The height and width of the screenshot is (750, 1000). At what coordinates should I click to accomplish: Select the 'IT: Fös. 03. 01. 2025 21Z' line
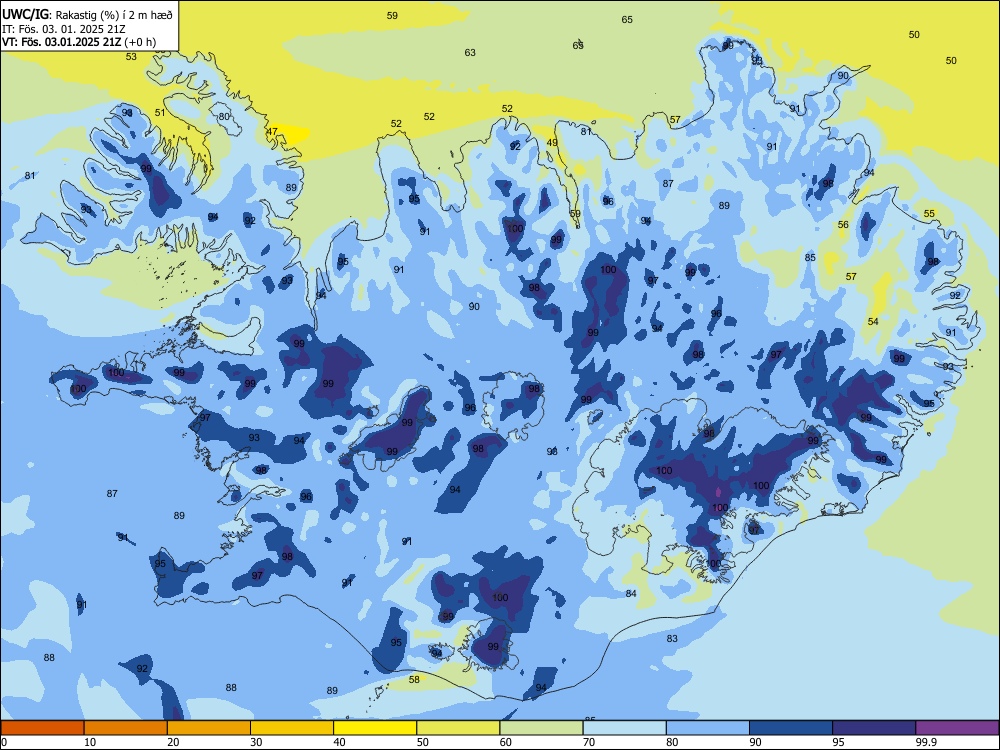[x=65, y=29]
